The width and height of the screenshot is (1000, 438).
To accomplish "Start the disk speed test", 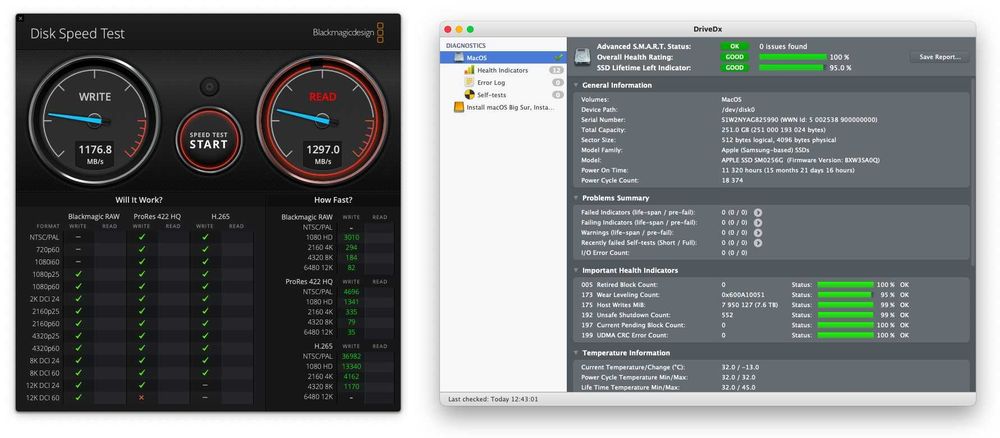I will tap(209, 140).
